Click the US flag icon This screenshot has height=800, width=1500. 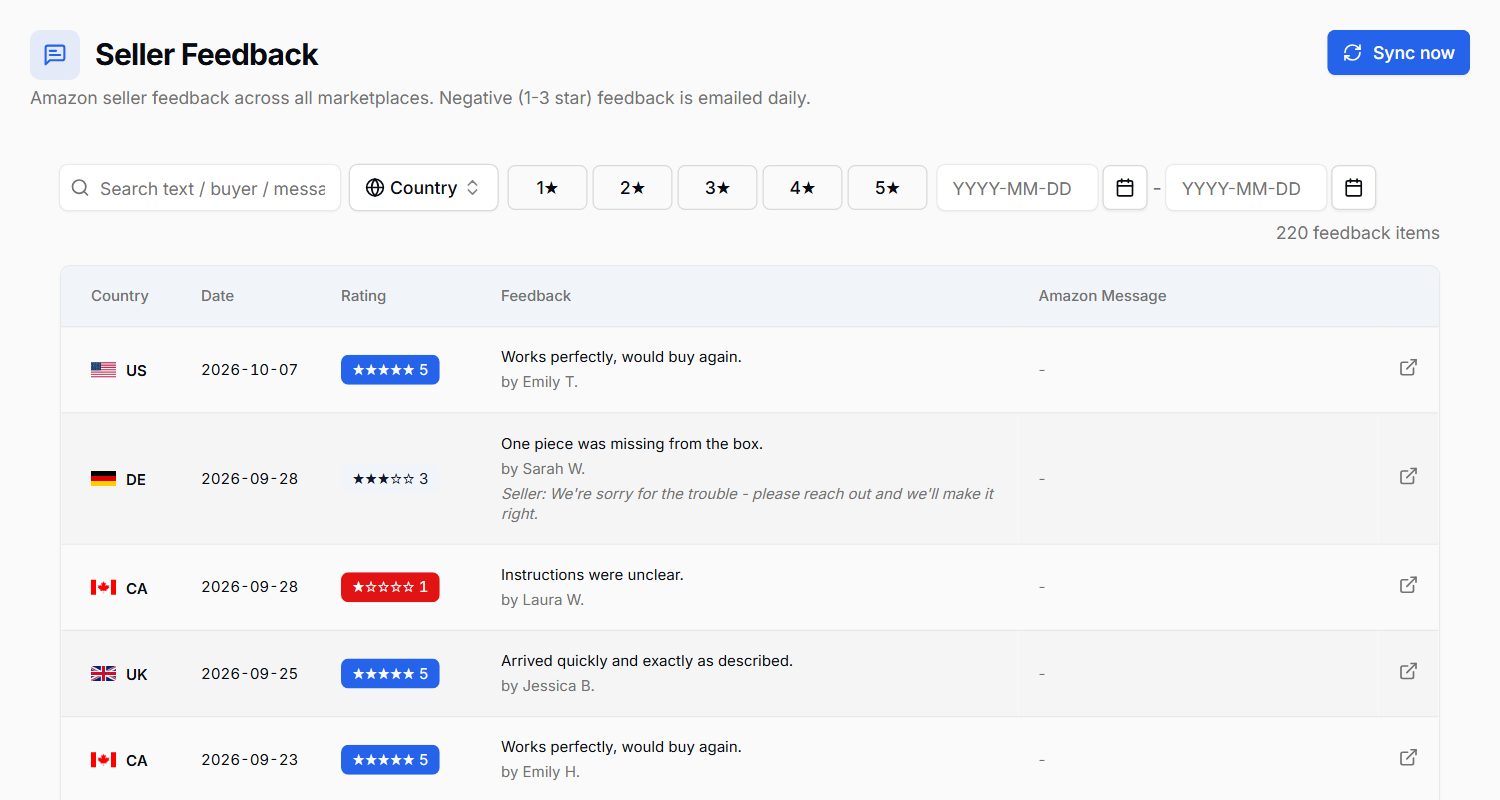103,370
